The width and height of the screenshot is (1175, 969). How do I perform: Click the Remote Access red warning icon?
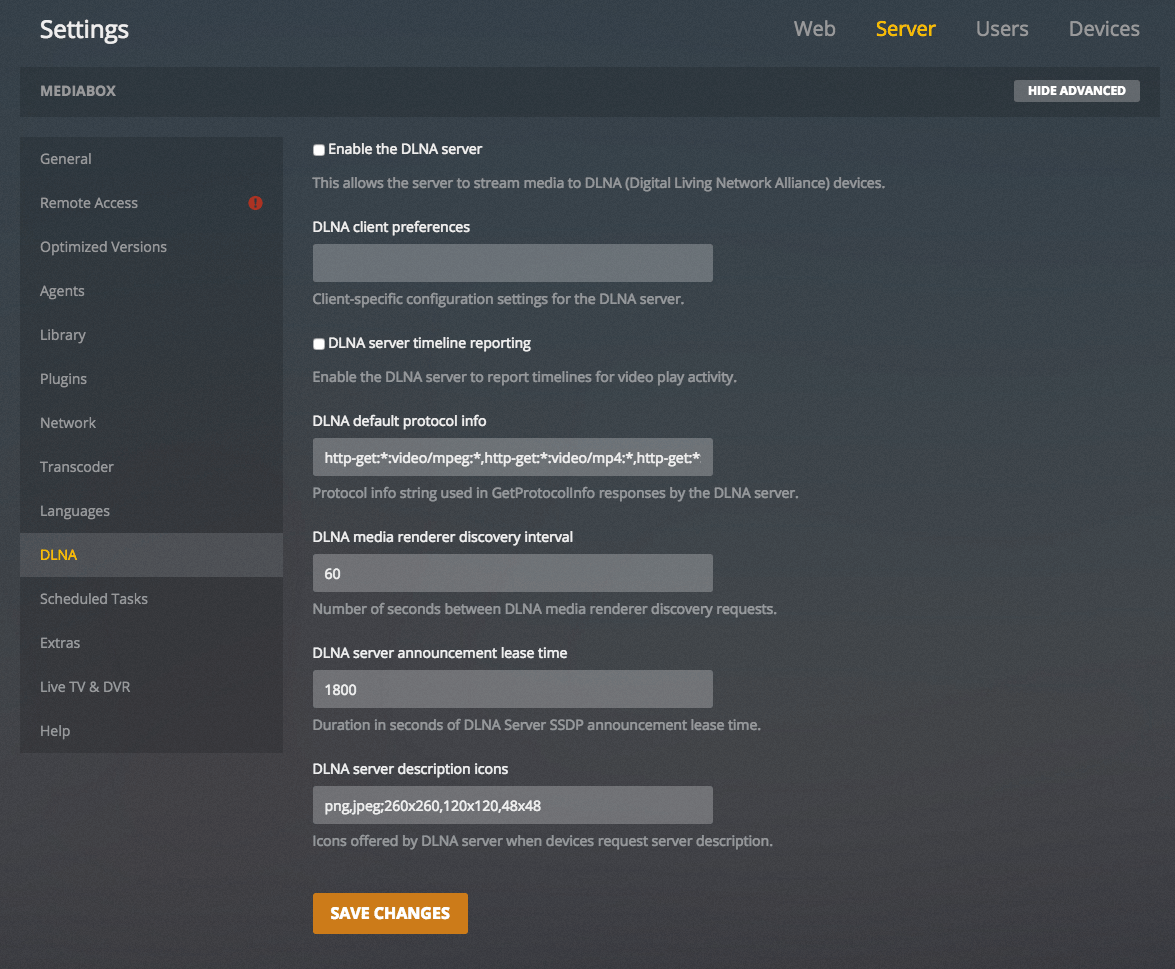(x=255, y=203)
